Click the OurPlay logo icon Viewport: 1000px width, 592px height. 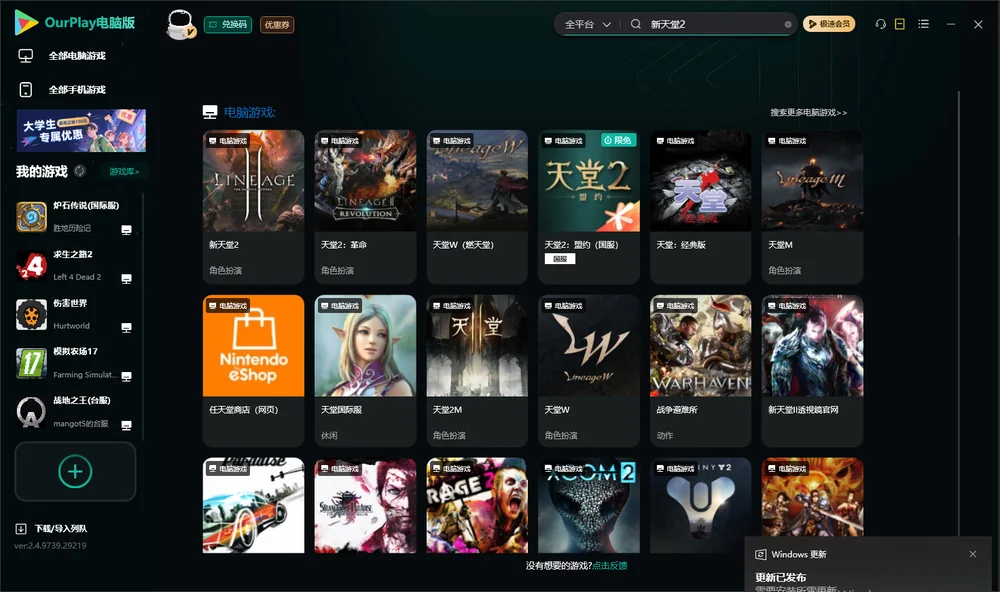tap(26, 23)
